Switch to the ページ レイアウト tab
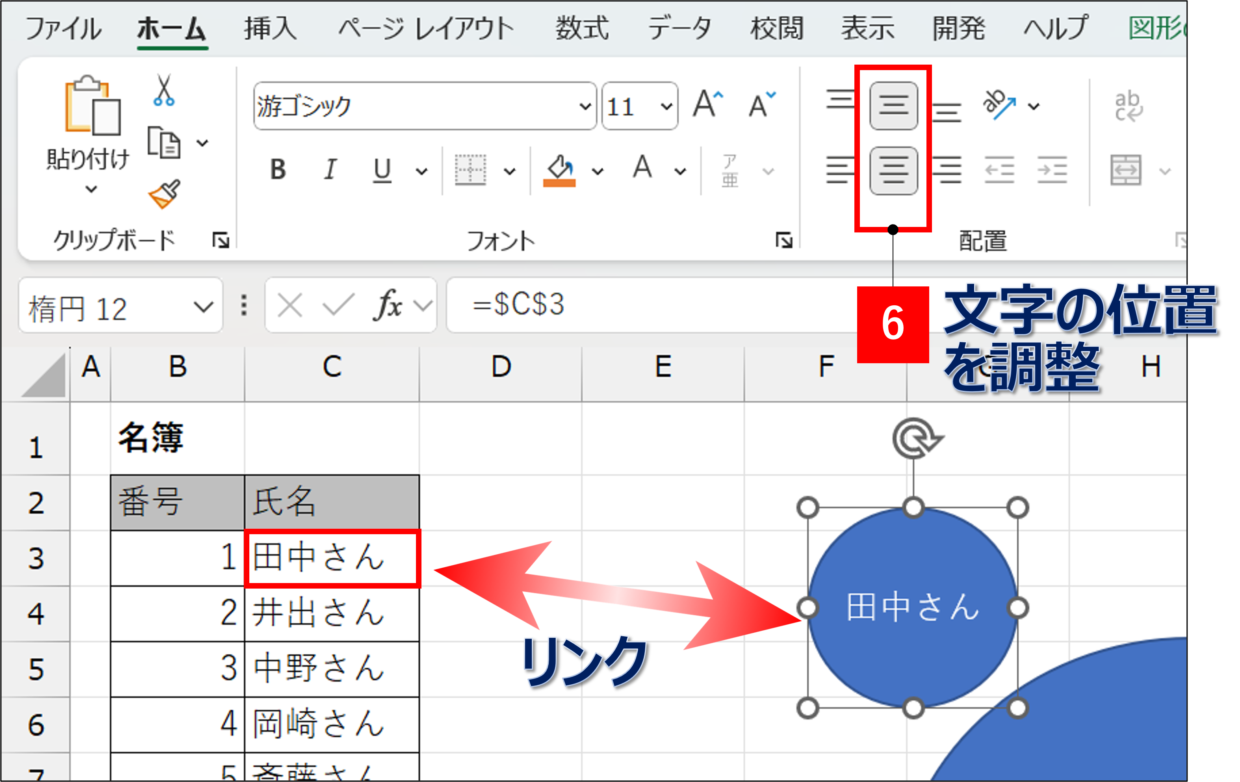 coord(425,28)
